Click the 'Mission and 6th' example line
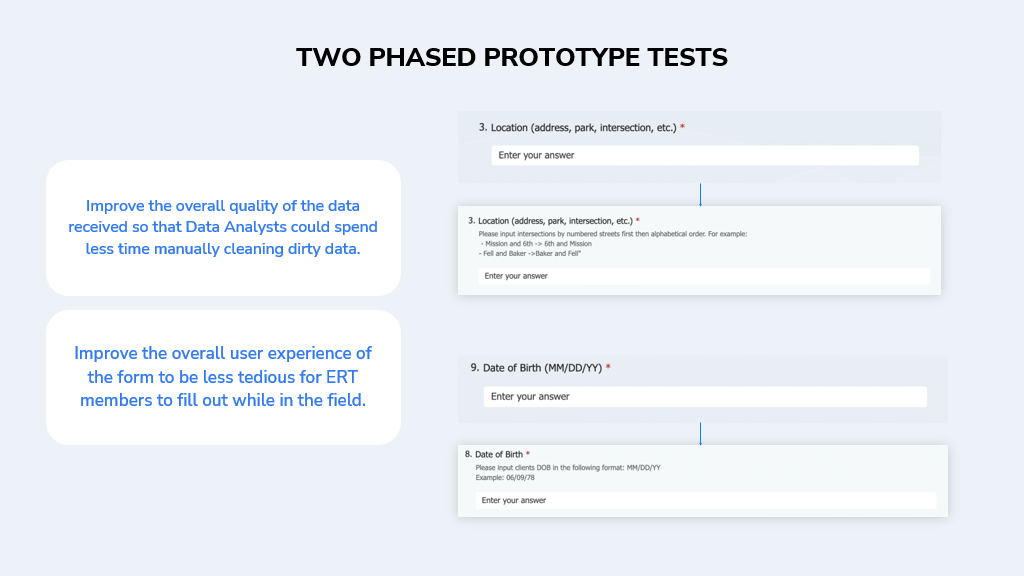The width and height of the screenshot is (1024, 576). [536, 244]
